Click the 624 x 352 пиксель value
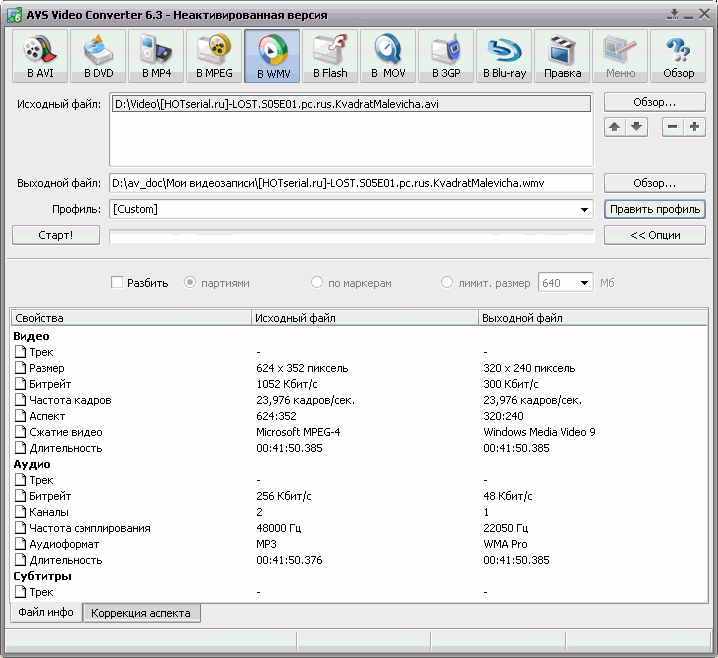Image resolution: width=718 pixels, height=658 pixels. (302, 368)
